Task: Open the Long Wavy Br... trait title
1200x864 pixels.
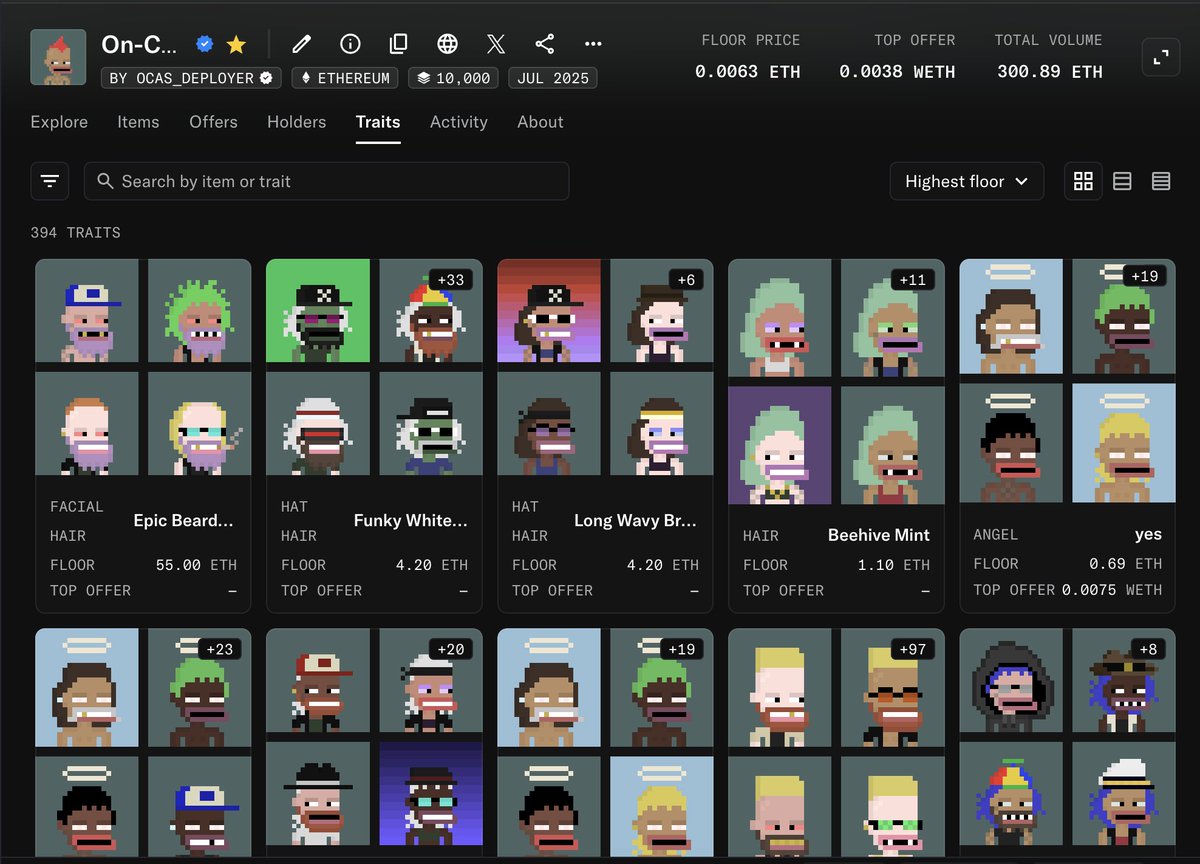Action: (636, 520)
